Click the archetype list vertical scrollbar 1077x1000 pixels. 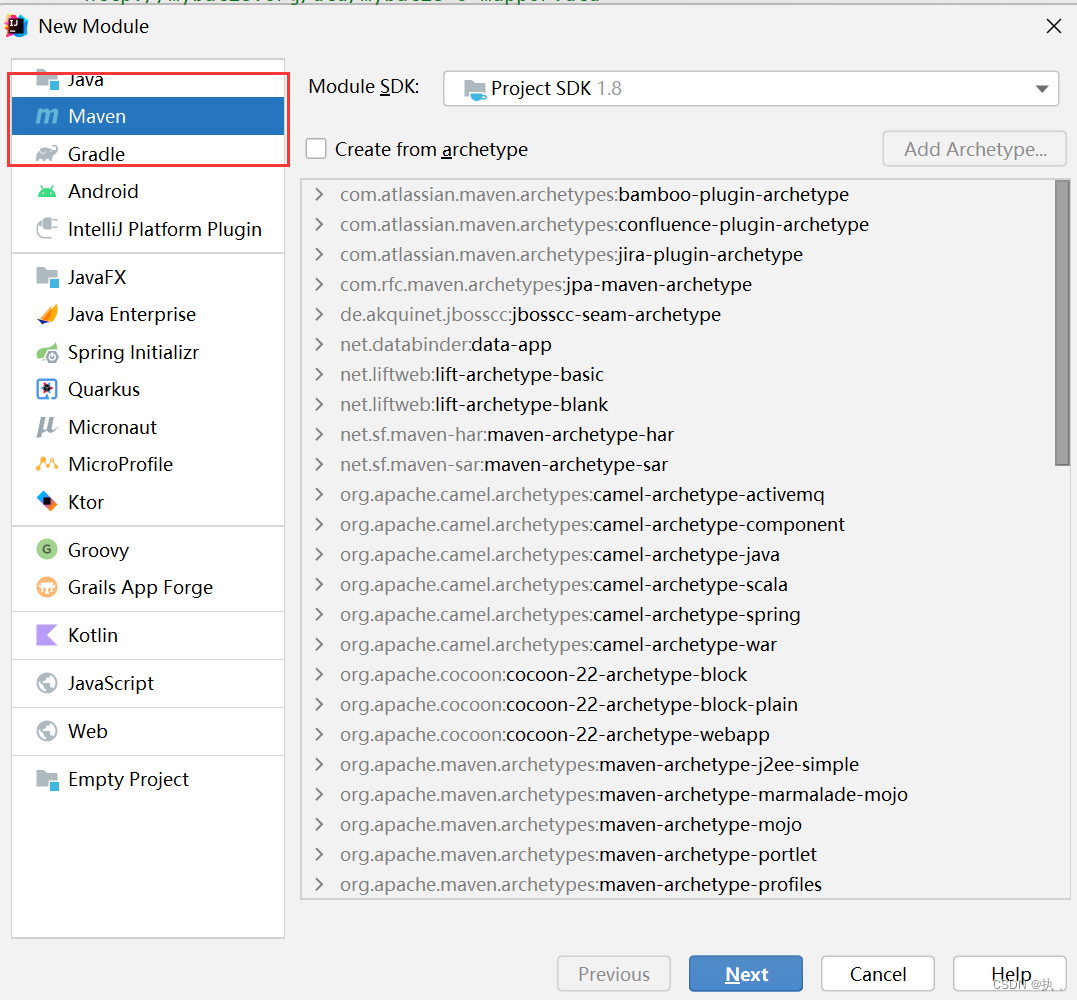(1062, 323)
